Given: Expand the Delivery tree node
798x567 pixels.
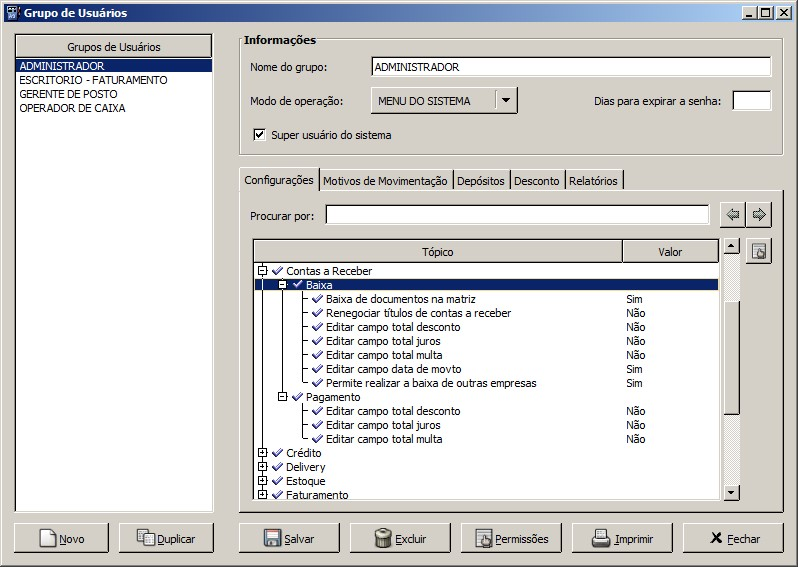Looking at the screenshot, I should tap(263, 466).
